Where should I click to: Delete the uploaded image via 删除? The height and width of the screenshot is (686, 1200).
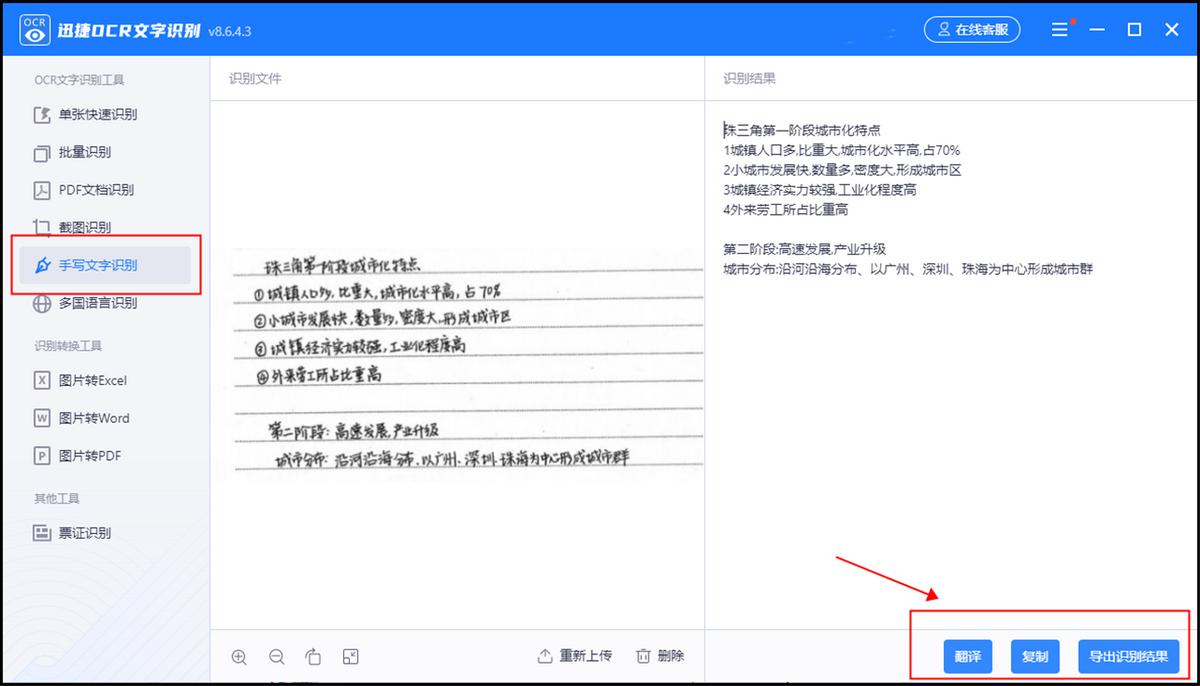660,657
